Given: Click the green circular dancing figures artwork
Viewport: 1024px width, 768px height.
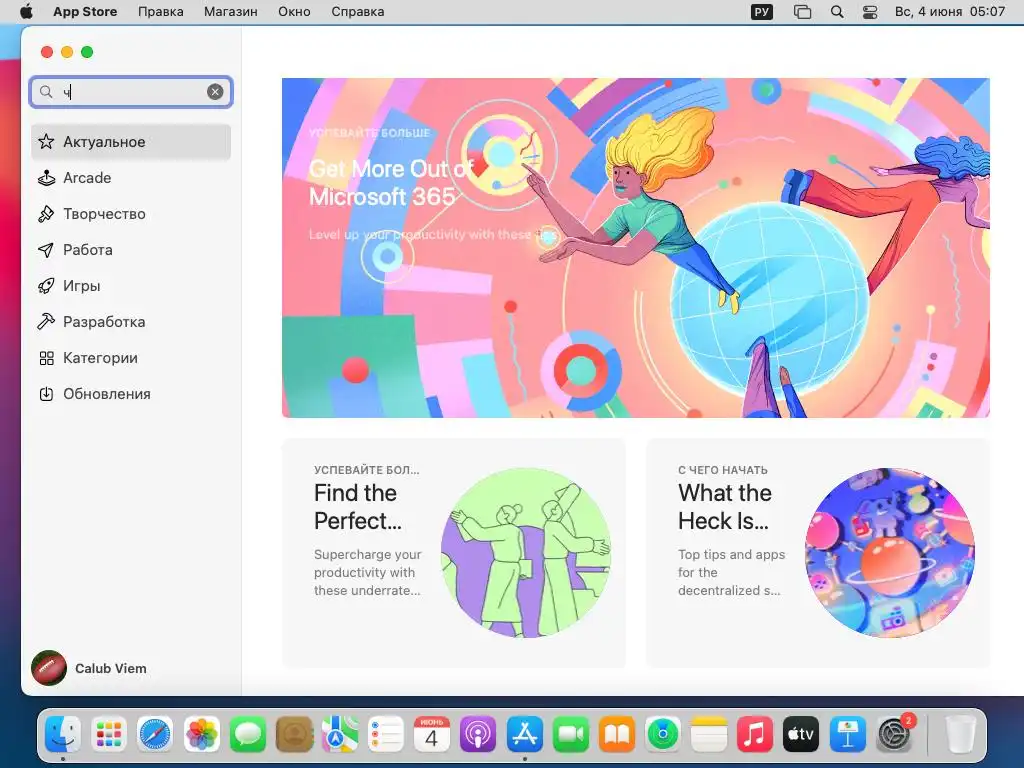Looking at the screenshot, I should coord(526,552).
